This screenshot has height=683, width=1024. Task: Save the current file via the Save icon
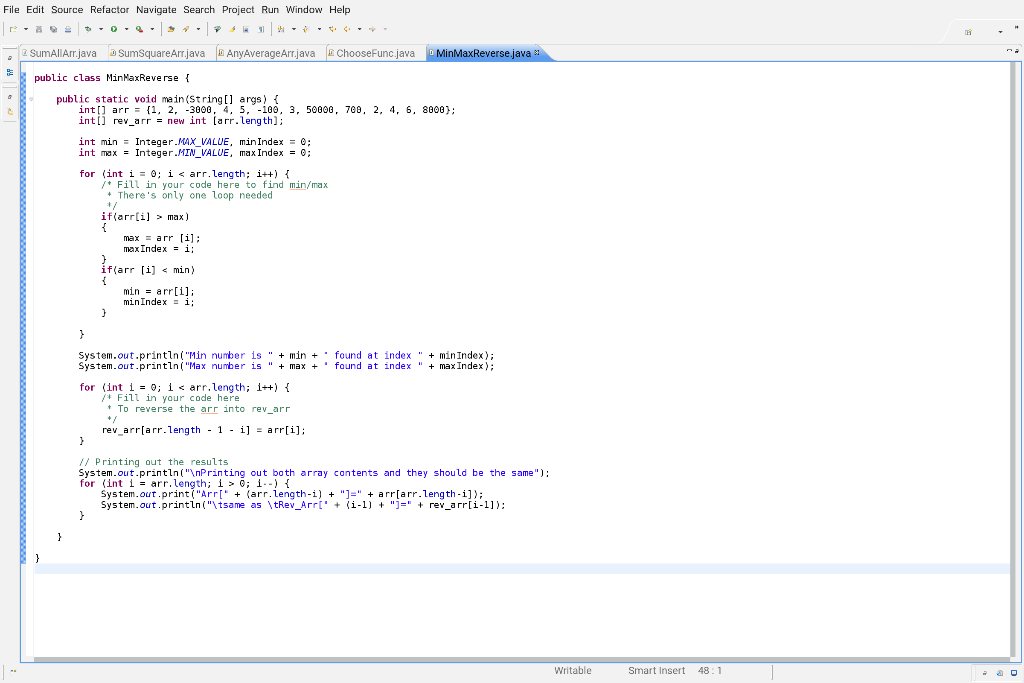click(39, 29)
